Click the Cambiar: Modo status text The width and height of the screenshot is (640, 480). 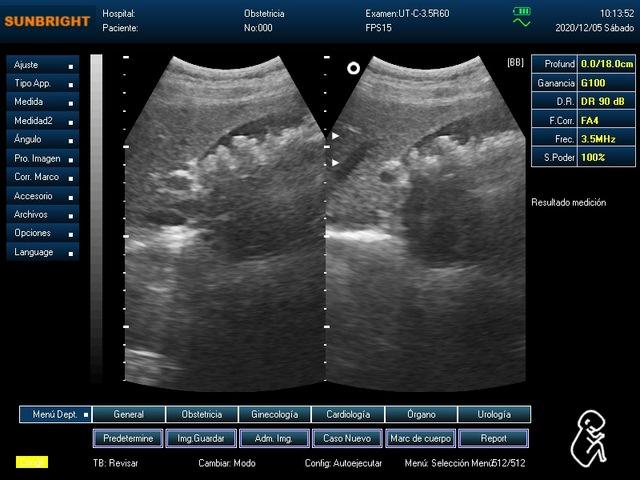(227, 463)
